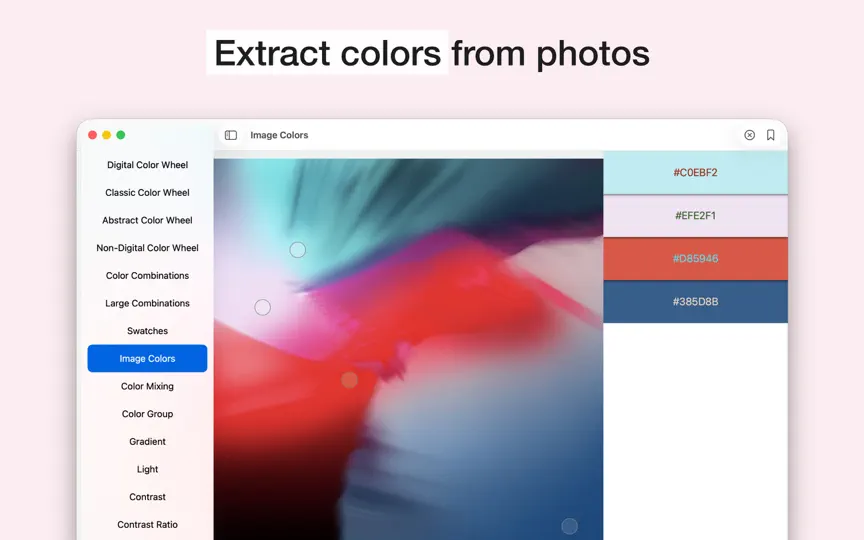This screenshot has width=864, height=540.
Task: Click the Image Colors window title
Action: click(x=279, y=135)
